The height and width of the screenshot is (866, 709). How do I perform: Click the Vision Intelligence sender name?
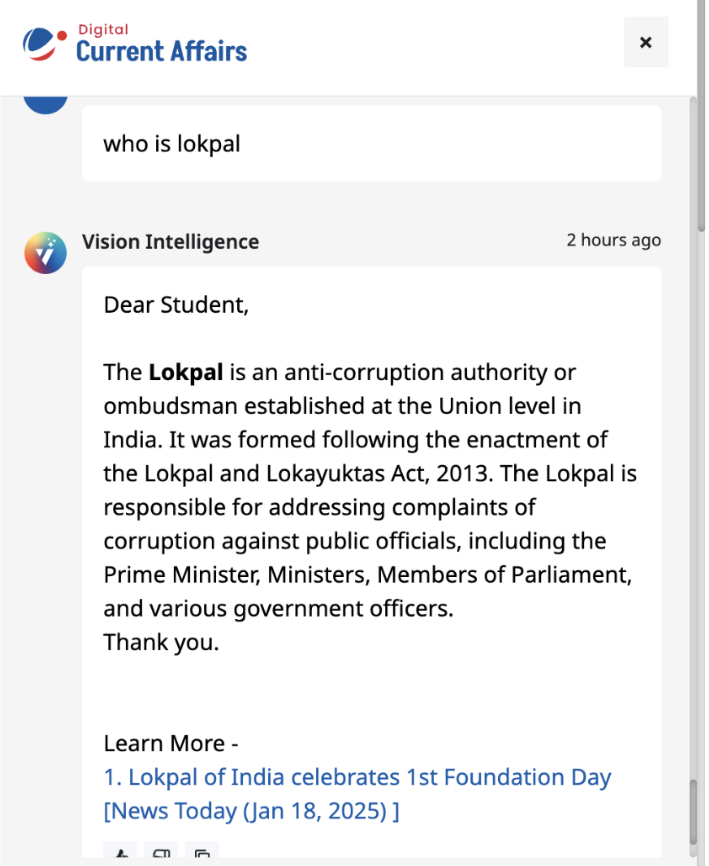click(170, 241)
